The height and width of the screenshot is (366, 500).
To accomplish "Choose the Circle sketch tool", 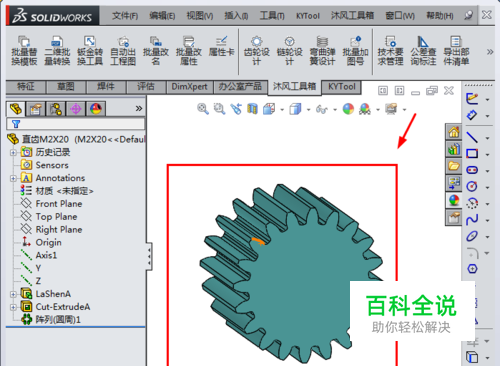I will [x=472, y=186].
